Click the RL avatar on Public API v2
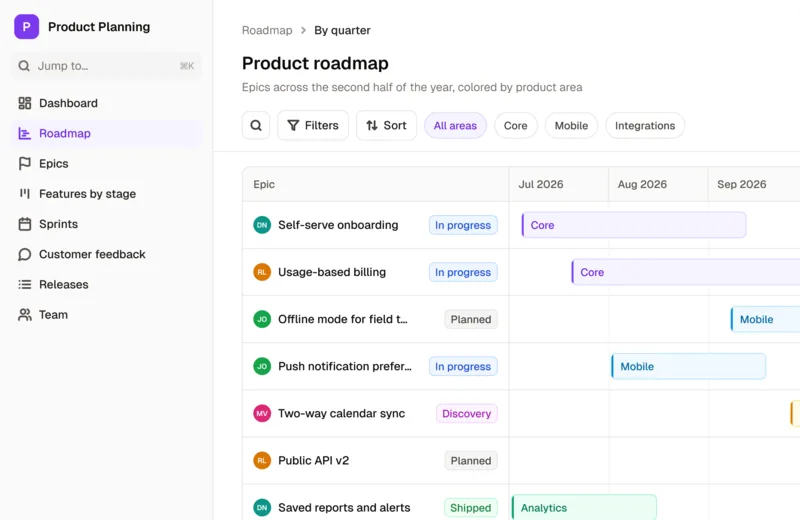 262,460
